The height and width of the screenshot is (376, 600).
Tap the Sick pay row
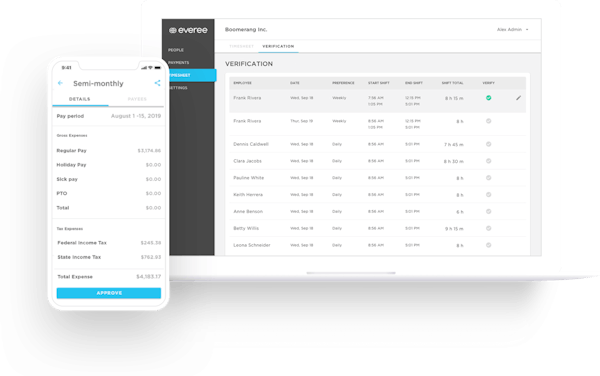(x=109, y=179)
